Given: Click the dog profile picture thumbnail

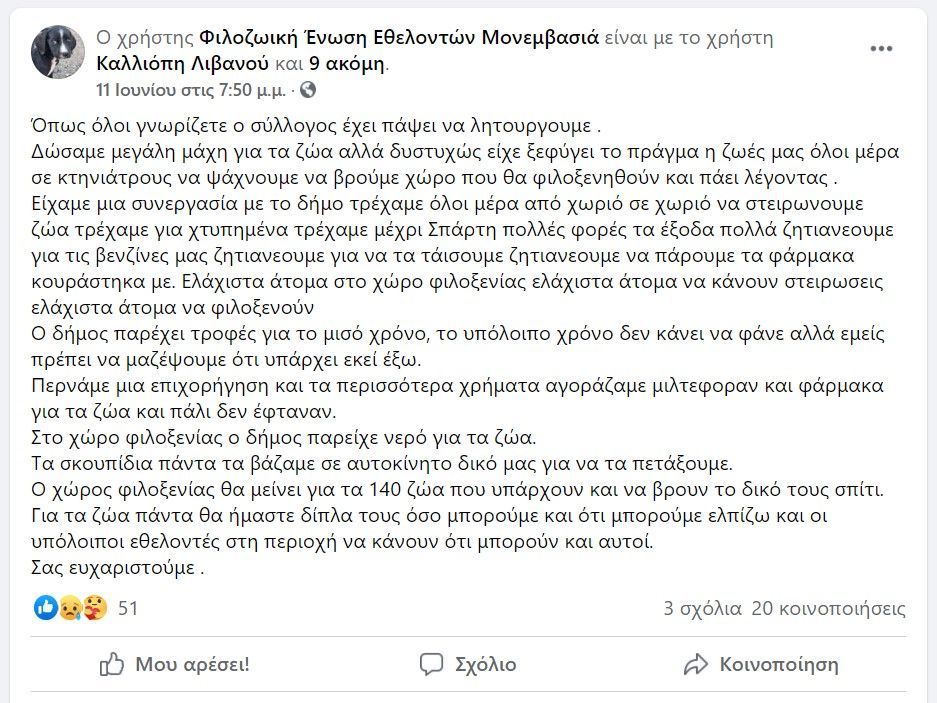Looking at the screenshot, I should pyautogui.click(x=57, y=52).
